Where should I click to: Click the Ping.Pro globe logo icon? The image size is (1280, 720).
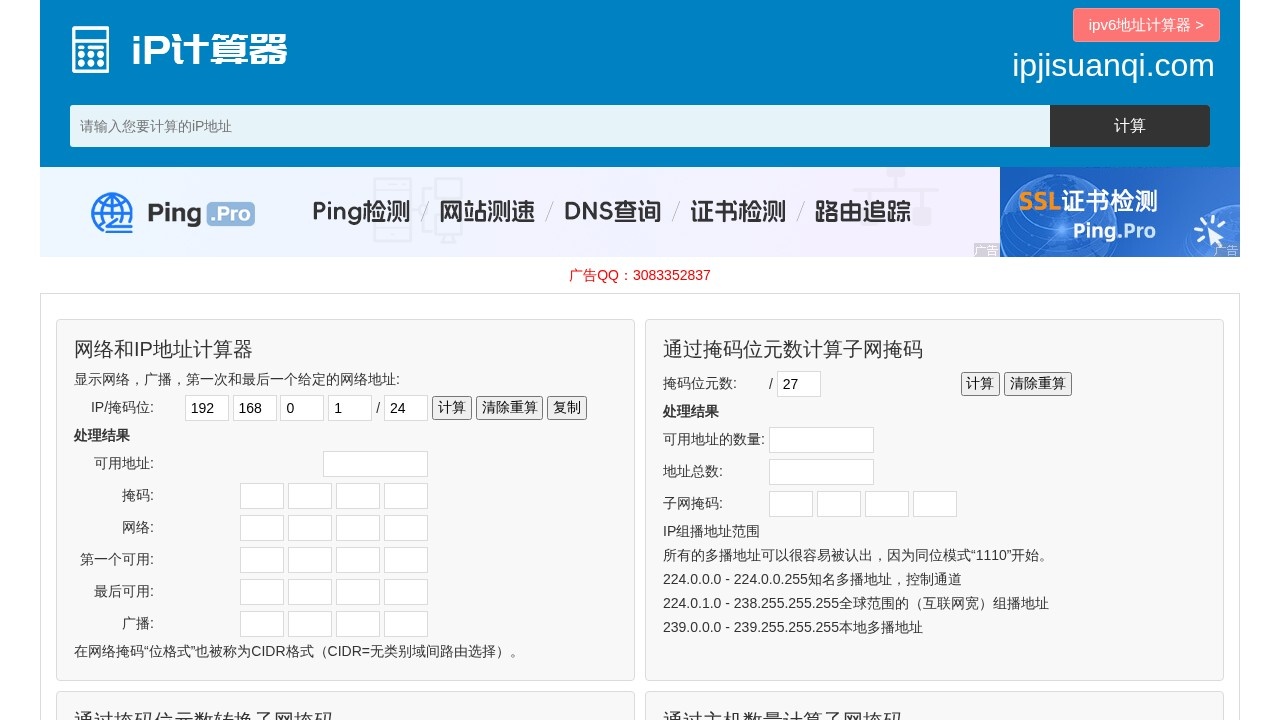tap(111, 212)
